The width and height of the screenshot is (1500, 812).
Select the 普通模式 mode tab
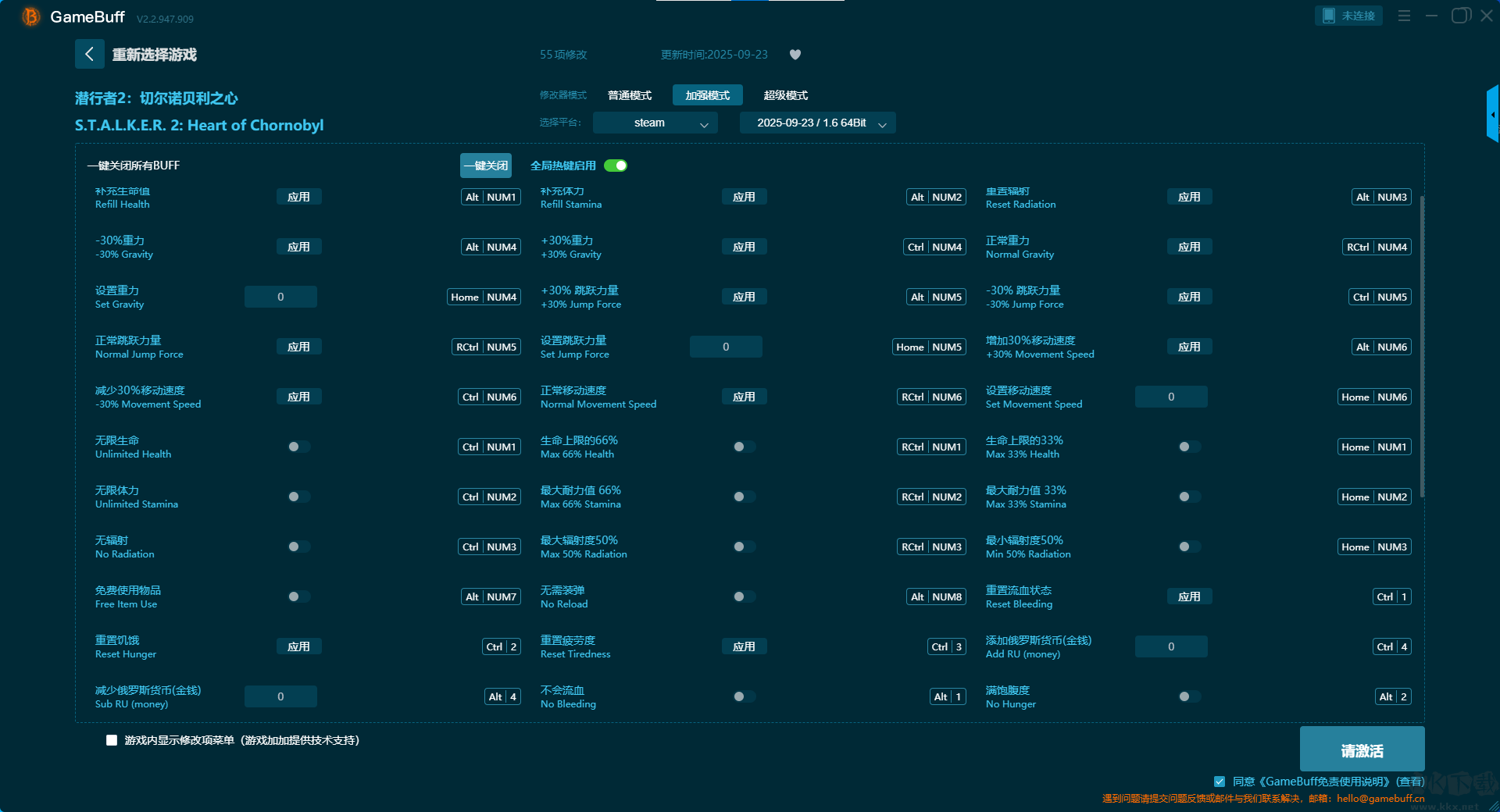630,95
